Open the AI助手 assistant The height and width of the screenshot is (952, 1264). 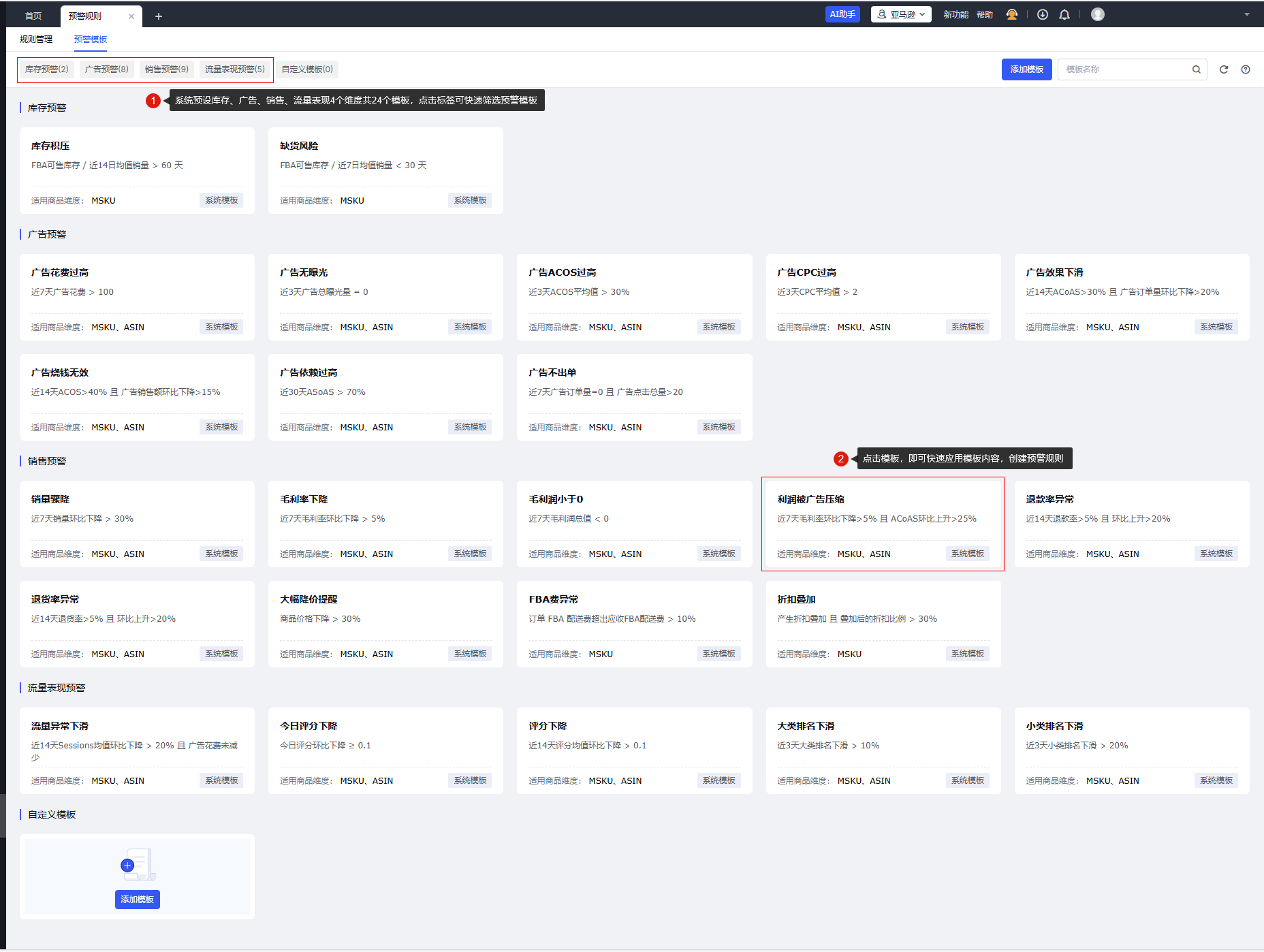842,14
